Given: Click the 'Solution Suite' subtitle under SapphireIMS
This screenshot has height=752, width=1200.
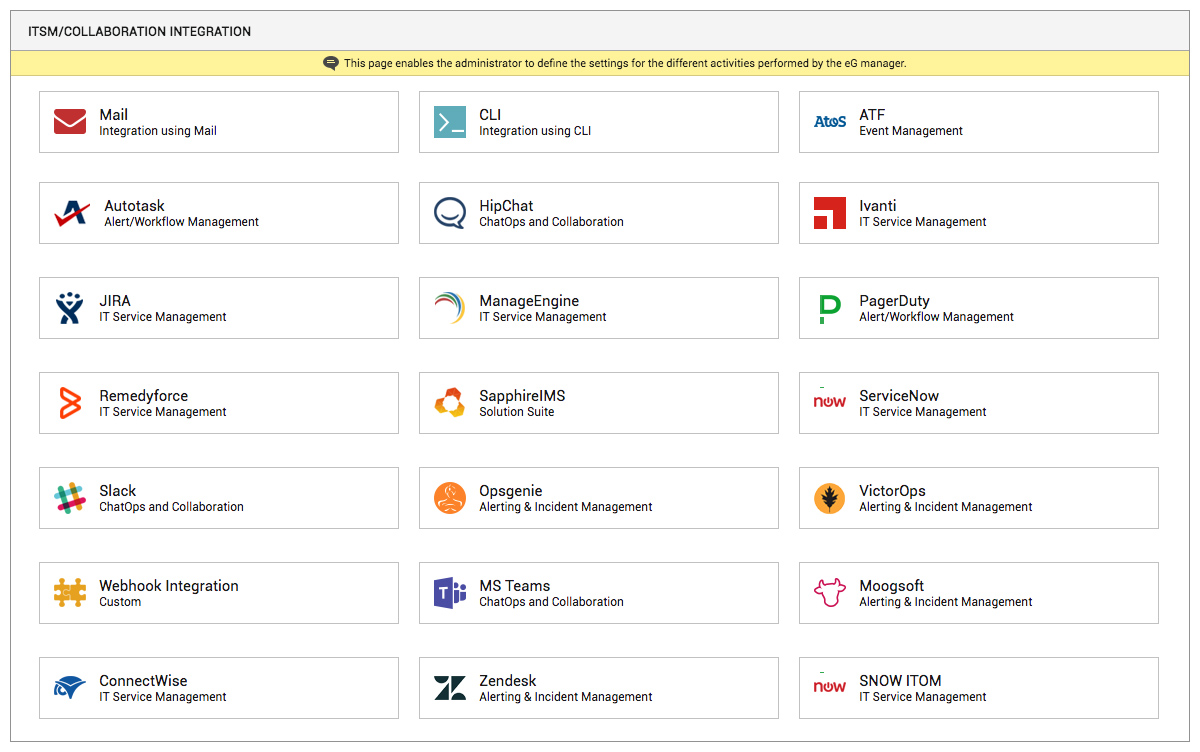Looking at the screenshot, I should click(516, 412).
